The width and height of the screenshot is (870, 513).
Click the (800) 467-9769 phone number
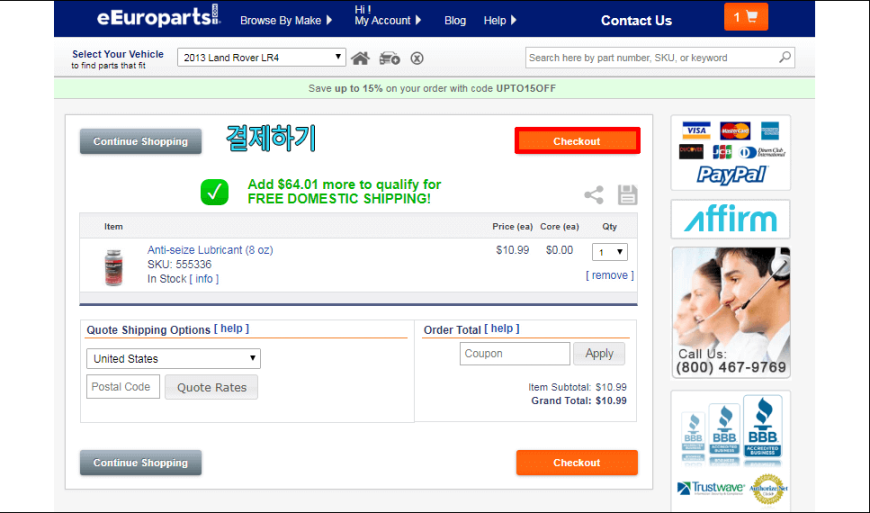731,367
